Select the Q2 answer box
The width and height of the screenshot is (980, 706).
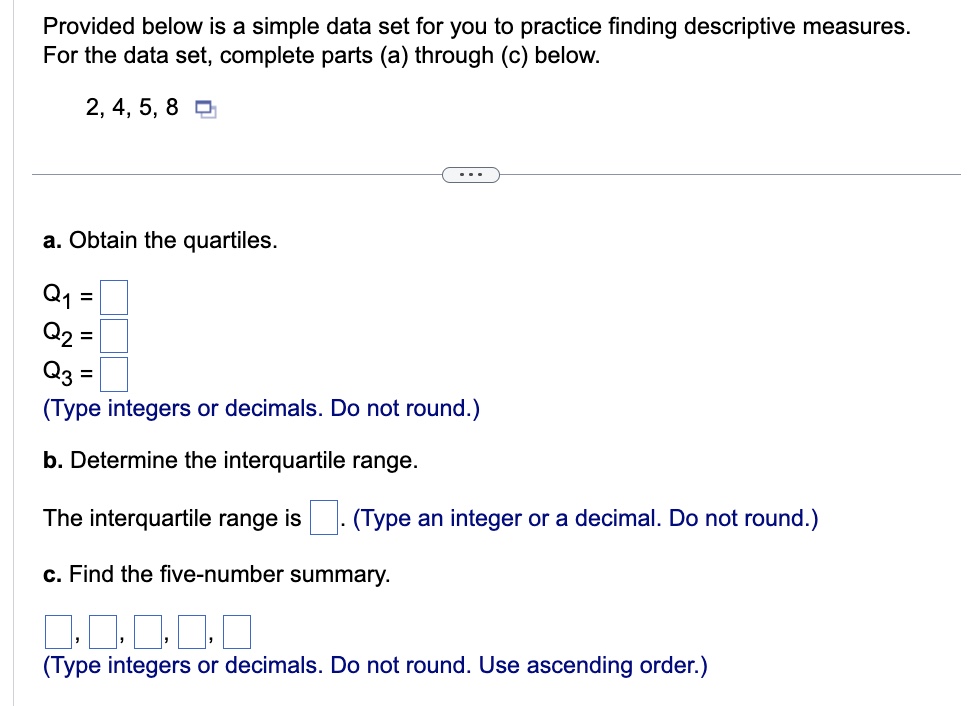coord(114,336)
